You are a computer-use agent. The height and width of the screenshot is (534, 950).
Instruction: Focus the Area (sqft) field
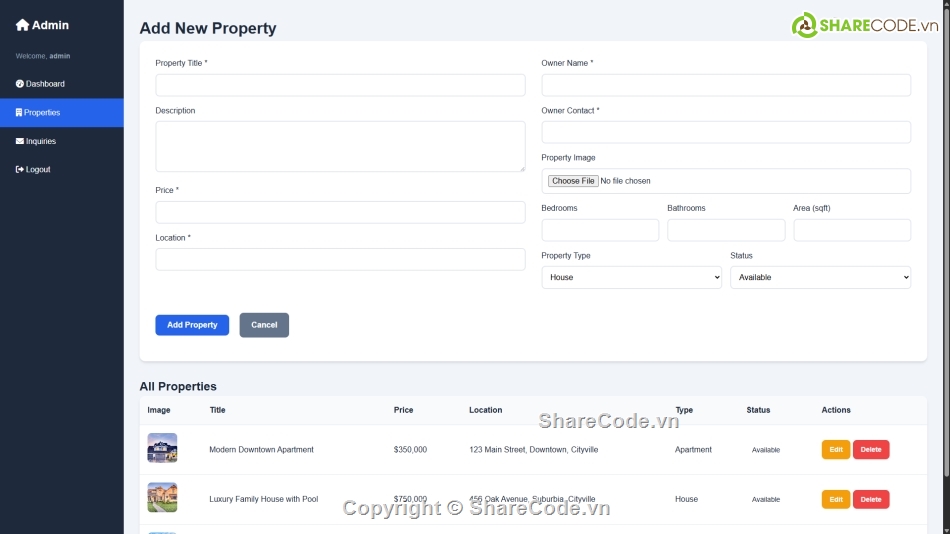(x=852, y=230)
